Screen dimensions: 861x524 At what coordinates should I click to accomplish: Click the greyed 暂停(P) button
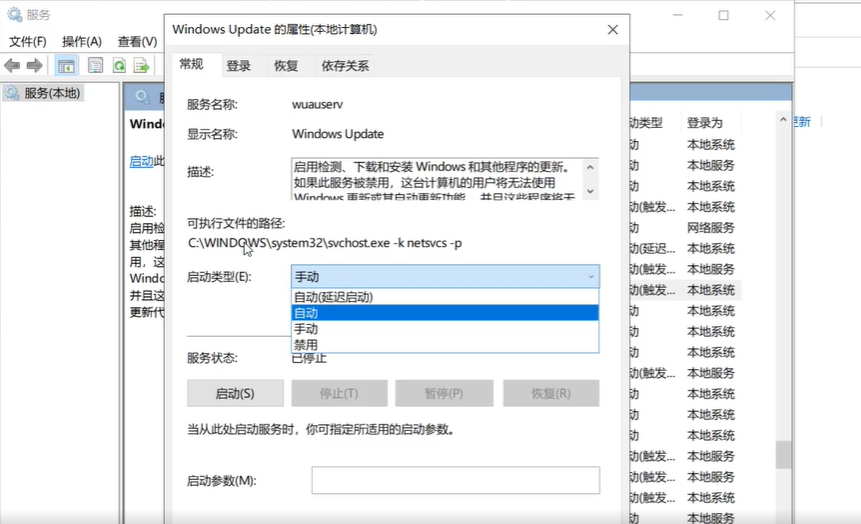coord(444,393)
